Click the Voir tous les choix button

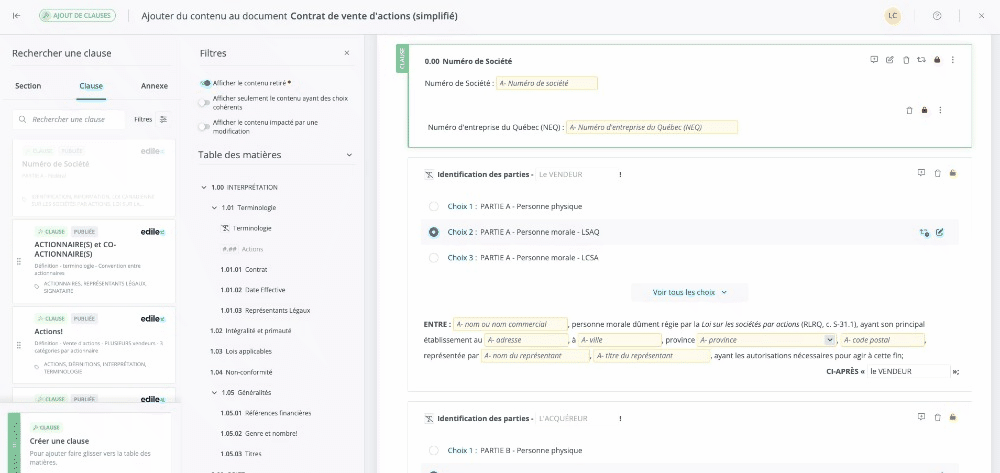[689, 292]
